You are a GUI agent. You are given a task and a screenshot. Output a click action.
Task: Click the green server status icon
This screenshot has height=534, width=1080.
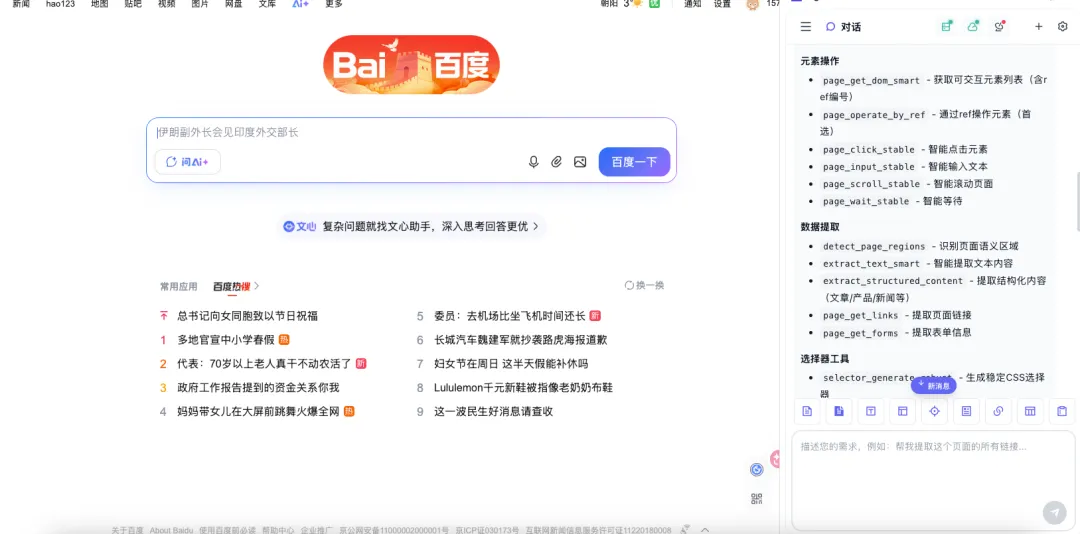click(x=947, y=26)
